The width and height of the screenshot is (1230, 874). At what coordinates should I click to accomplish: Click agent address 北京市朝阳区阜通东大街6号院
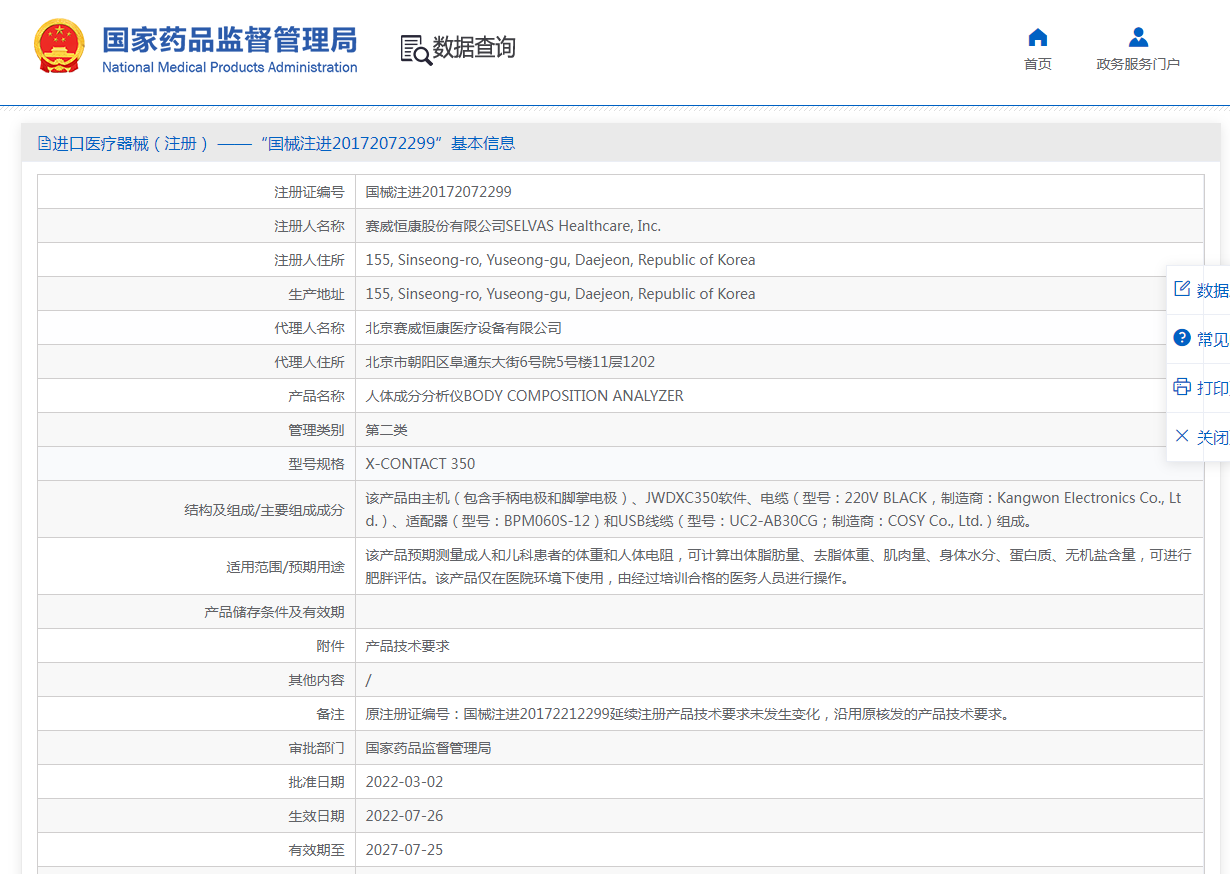[x=511, y=362]
